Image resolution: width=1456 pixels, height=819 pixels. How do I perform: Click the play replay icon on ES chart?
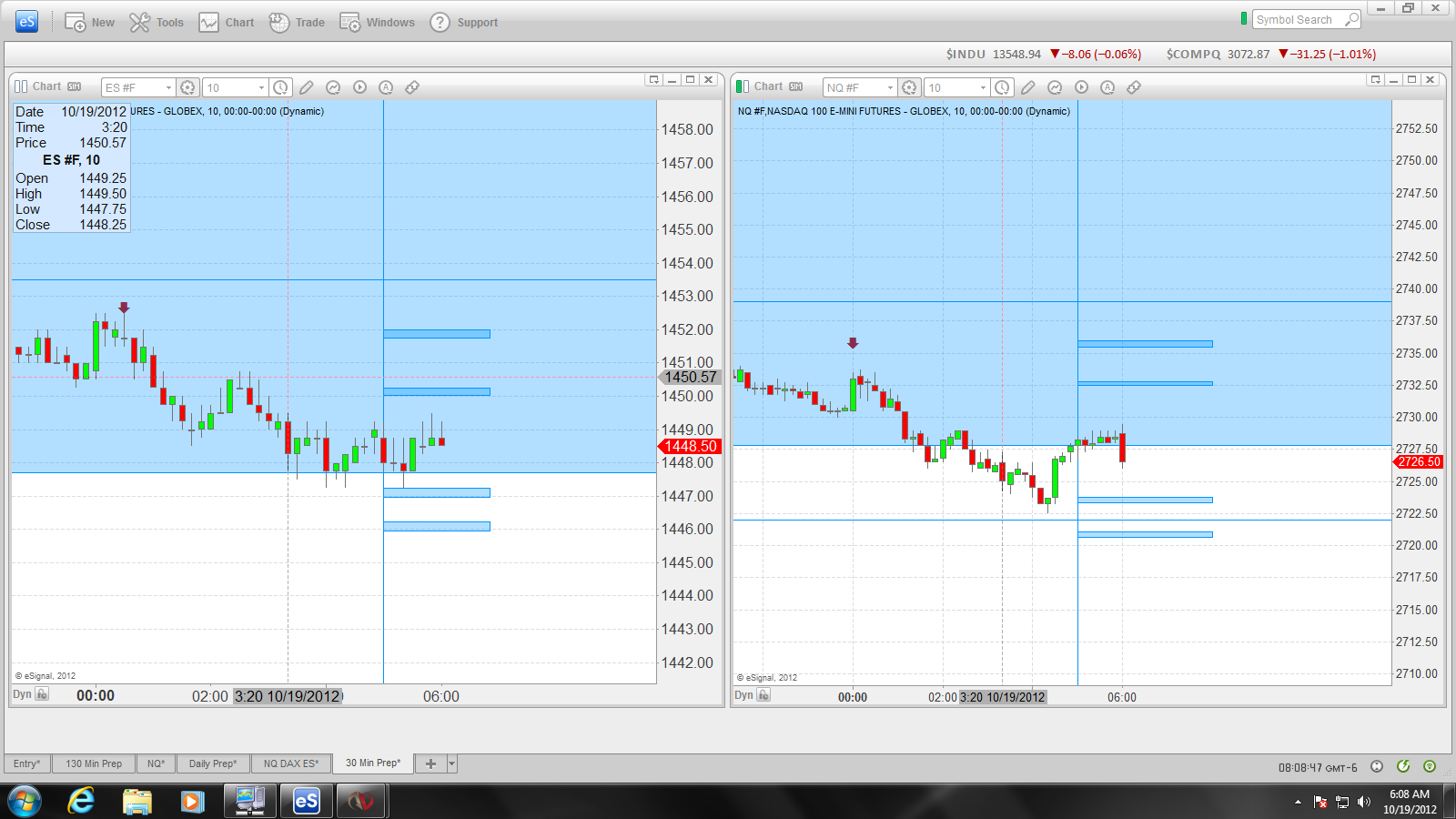359,87
